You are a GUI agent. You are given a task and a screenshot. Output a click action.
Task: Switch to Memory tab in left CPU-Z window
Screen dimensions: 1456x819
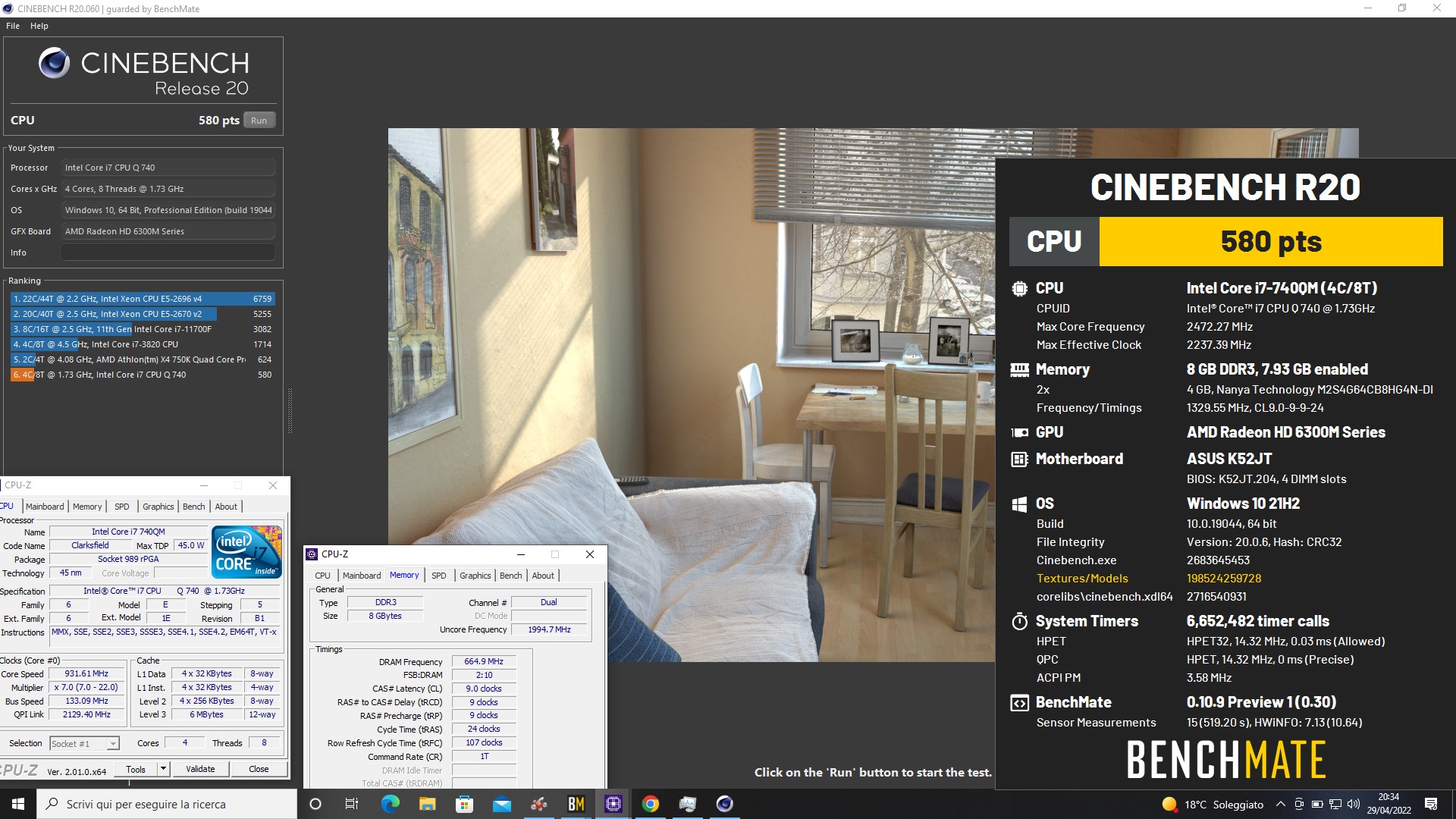87,507
